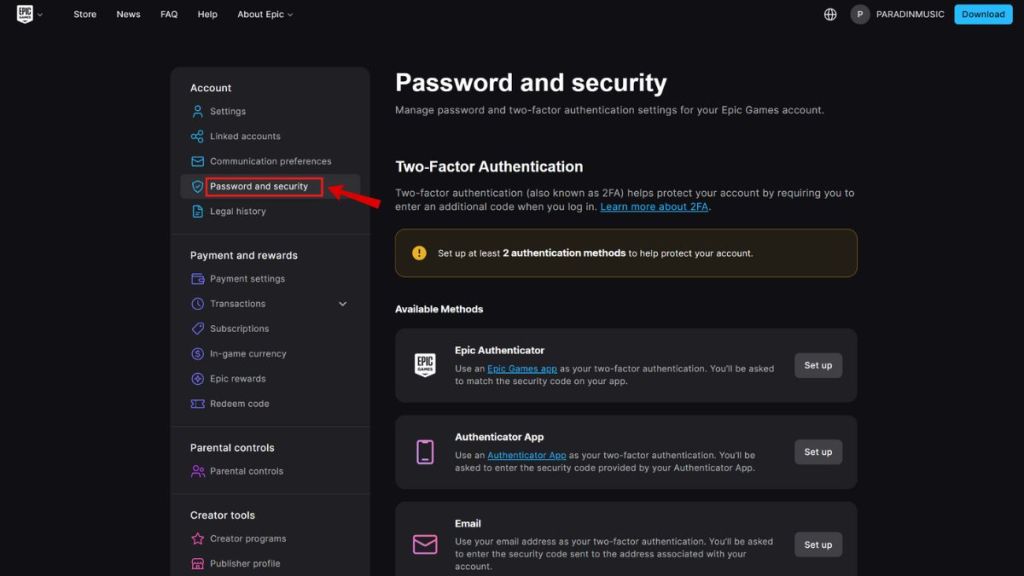Click the Epic Authenticator logo icon
1024x576 pixels.
[x=423, y=365]
